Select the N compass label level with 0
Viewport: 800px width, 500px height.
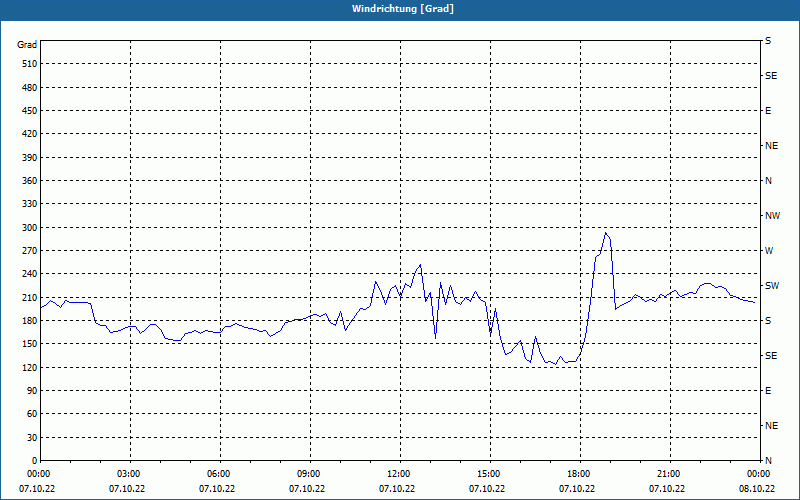tap(768, 461)
